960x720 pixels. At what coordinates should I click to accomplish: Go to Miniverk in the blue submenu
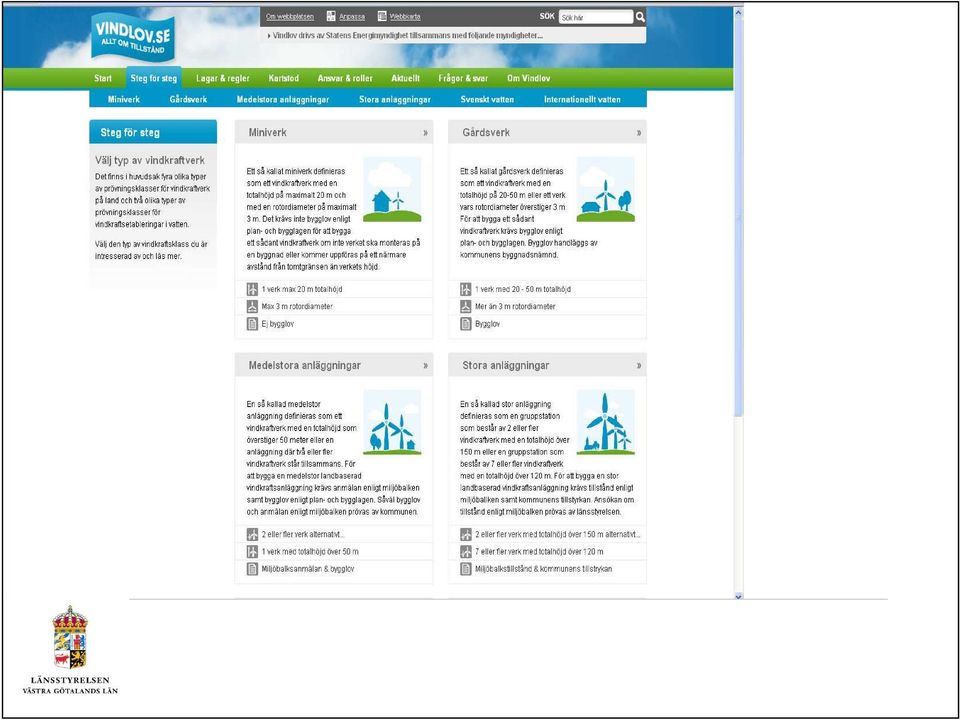pos(124,99)
